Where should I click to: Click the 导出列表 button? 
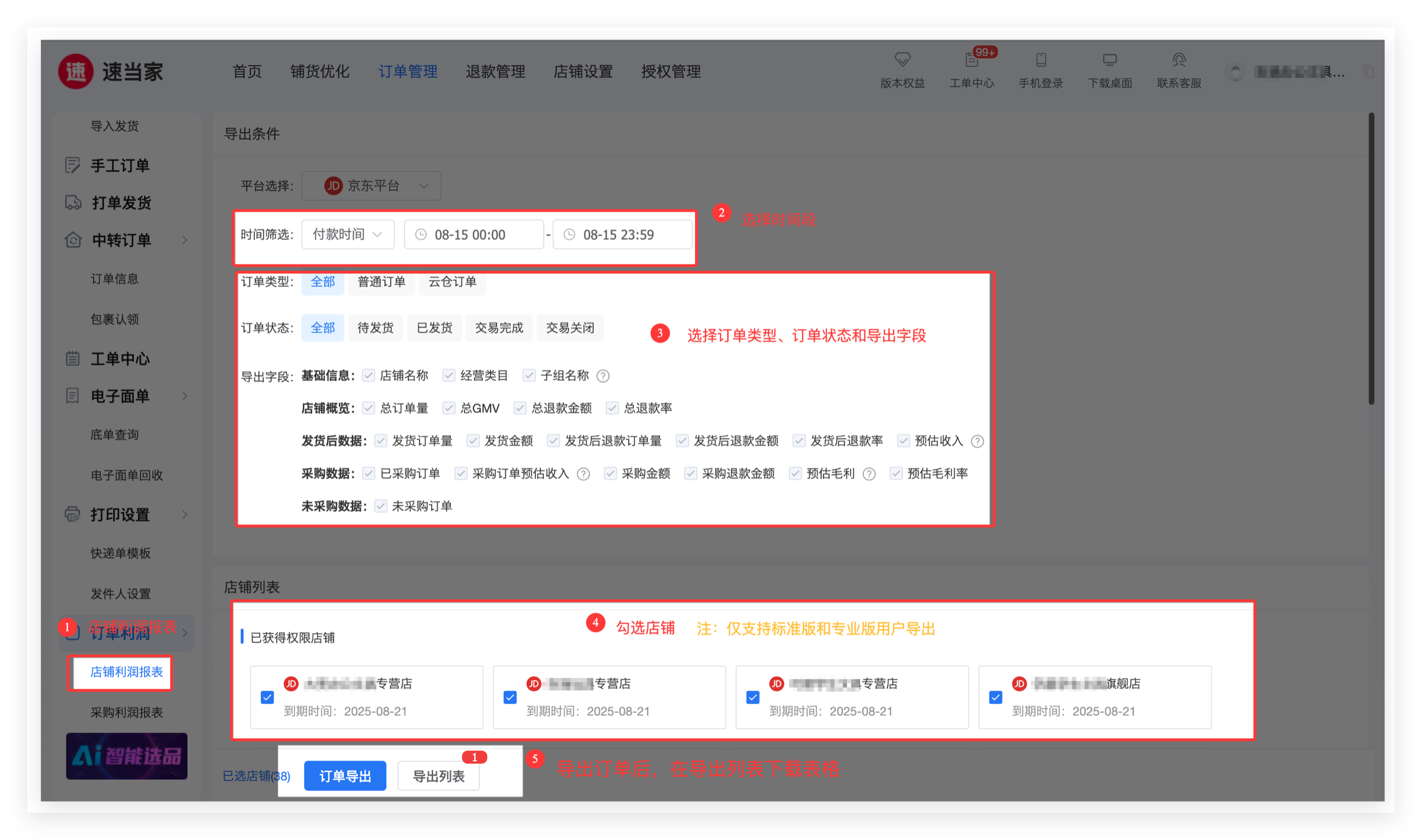click(x=438, y=776)
